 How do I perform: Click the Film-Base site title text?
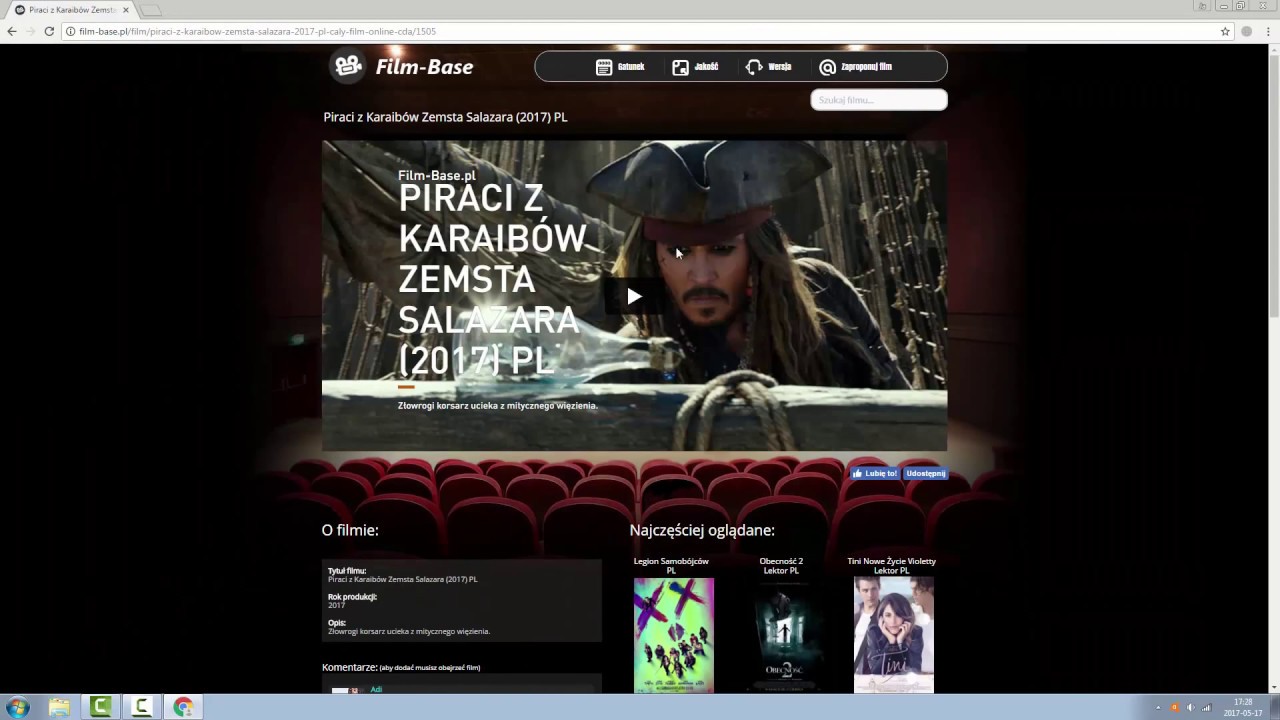pos(424,67)
